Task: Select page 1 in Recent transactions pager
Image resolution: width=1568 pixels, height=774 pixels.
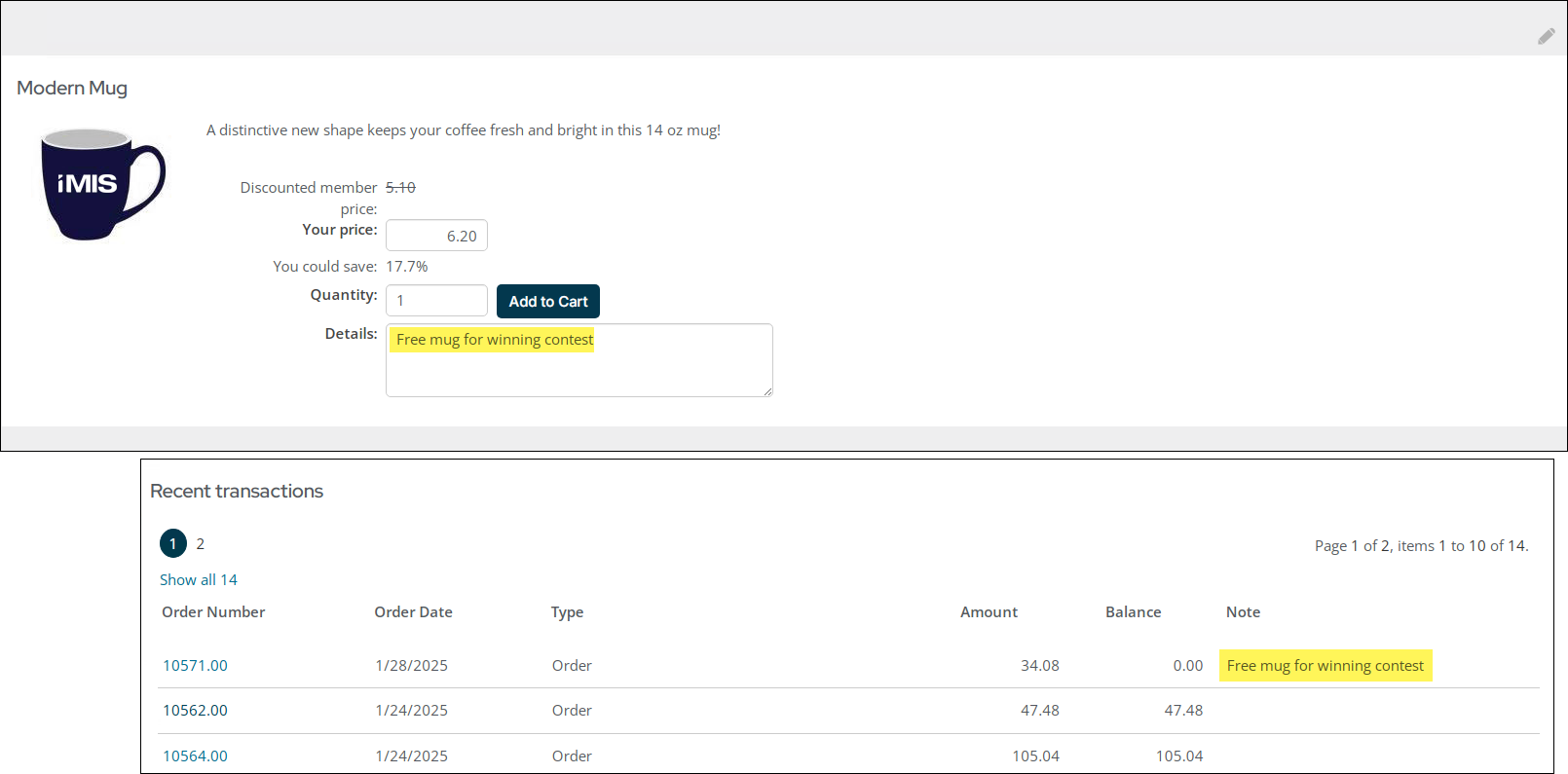Action: [x=173, y=543]
